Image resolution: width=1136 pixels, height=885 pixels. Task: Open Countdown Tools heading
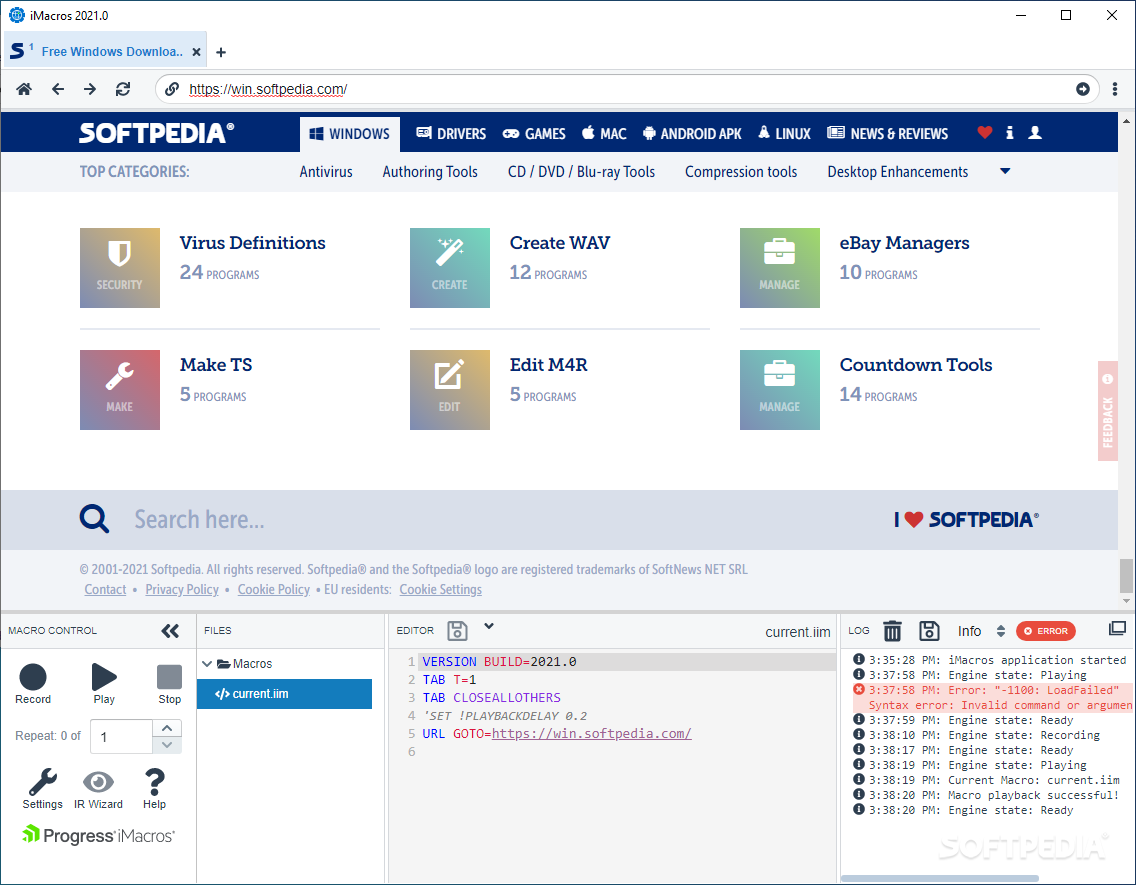(x=916, y=364)
